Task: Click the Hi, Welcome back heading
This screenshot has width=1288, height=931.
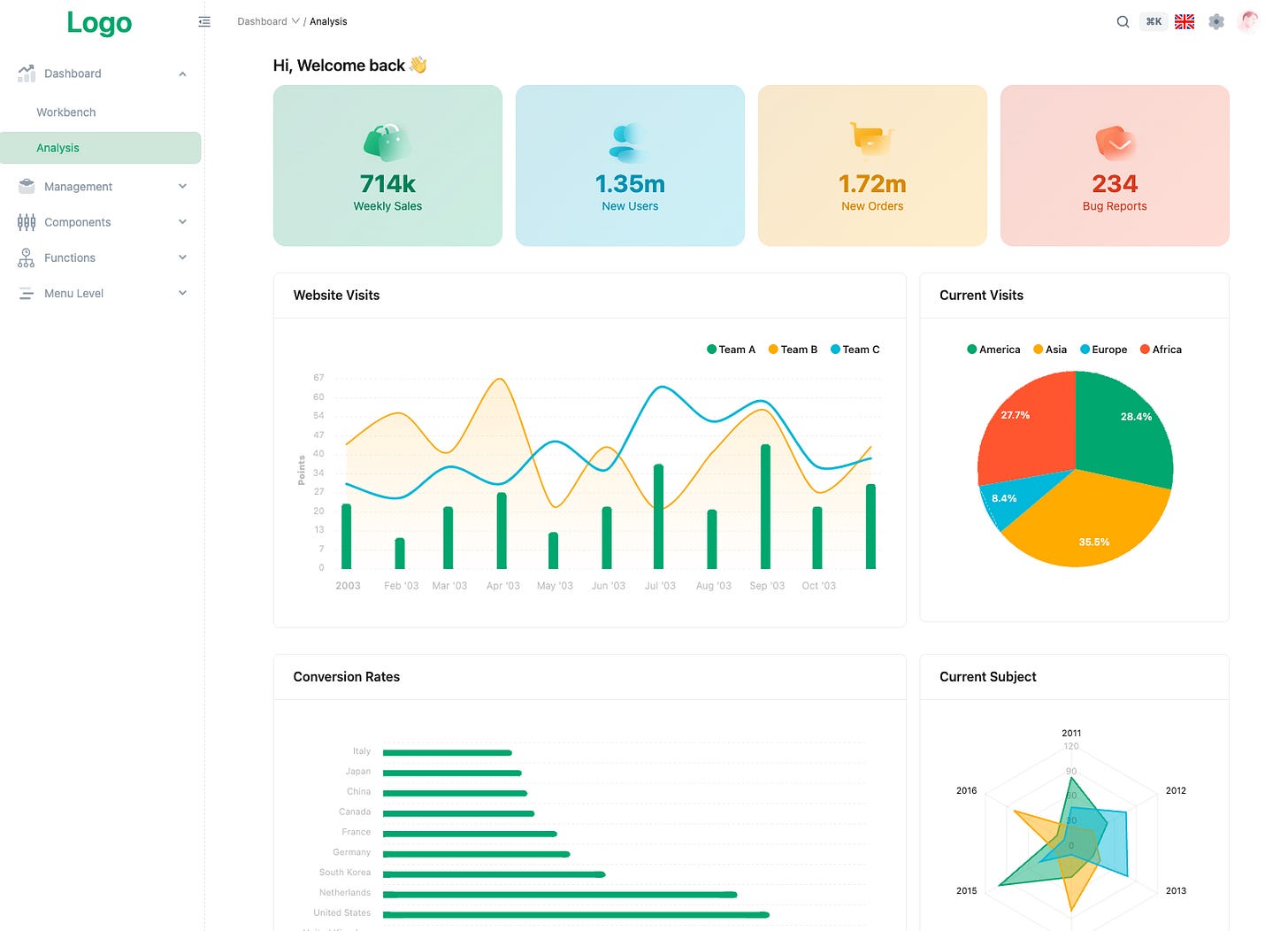Action: [x=349, y=65]
